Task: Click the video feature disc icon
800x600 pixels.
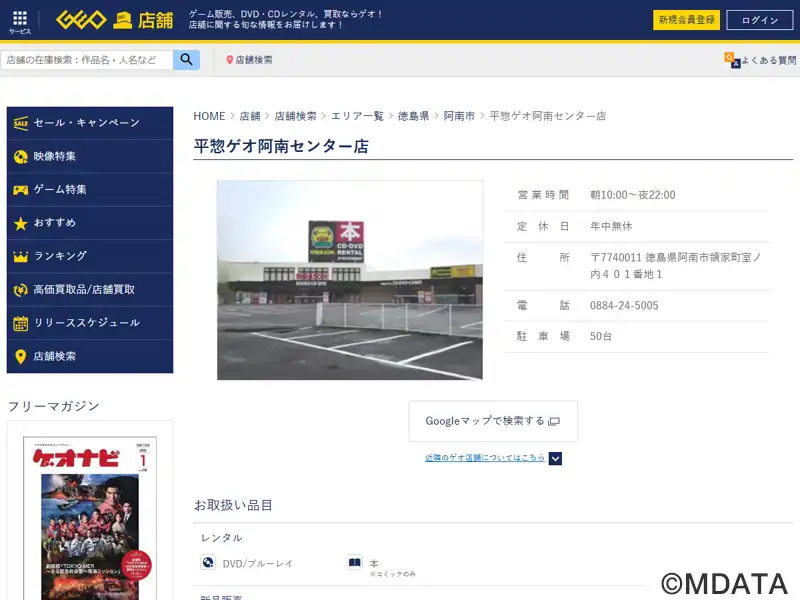Action: point(20,157)
